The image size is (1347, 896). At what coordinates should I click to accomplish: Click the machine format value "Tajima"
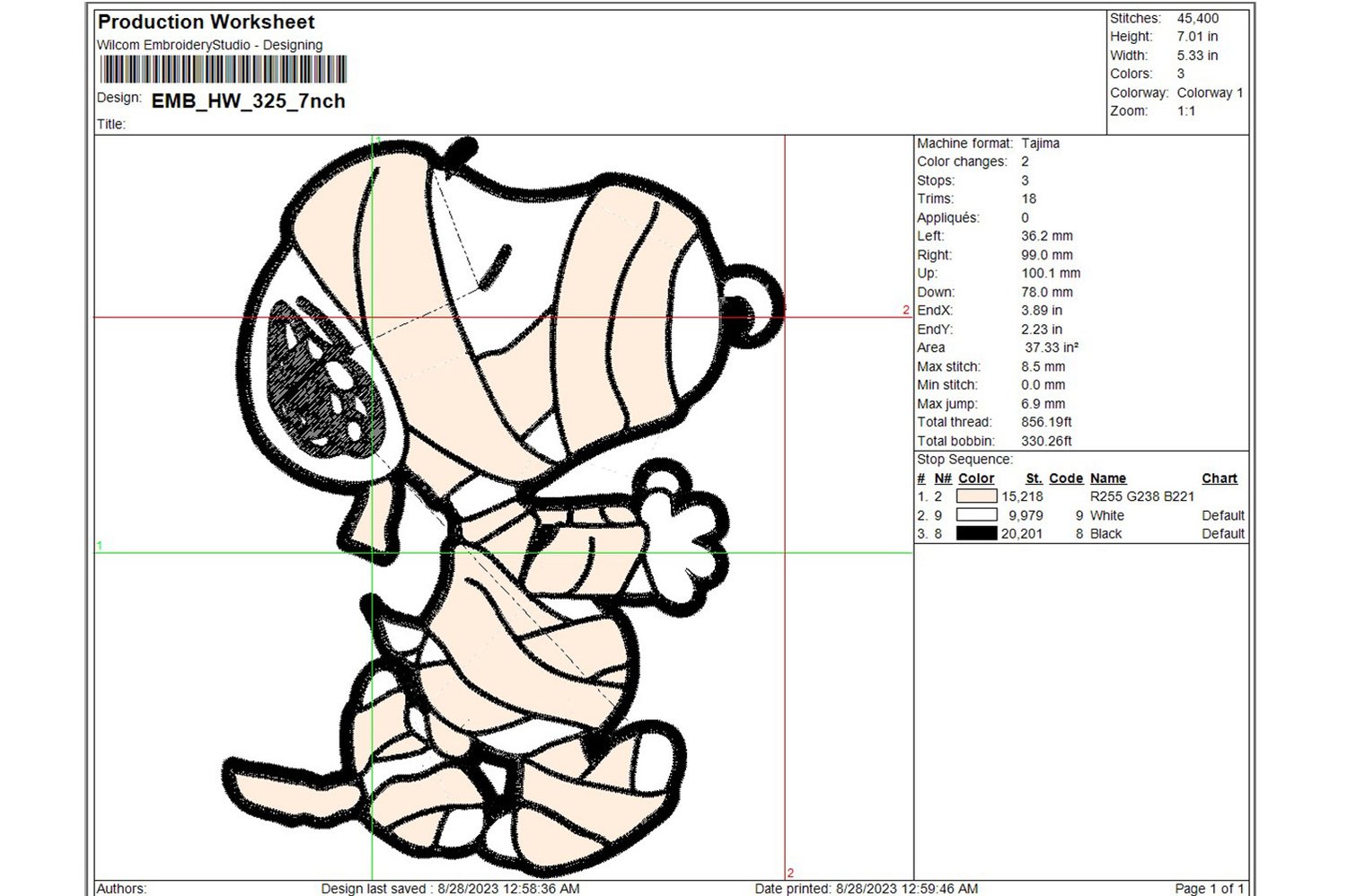(x=1040, y=144)
